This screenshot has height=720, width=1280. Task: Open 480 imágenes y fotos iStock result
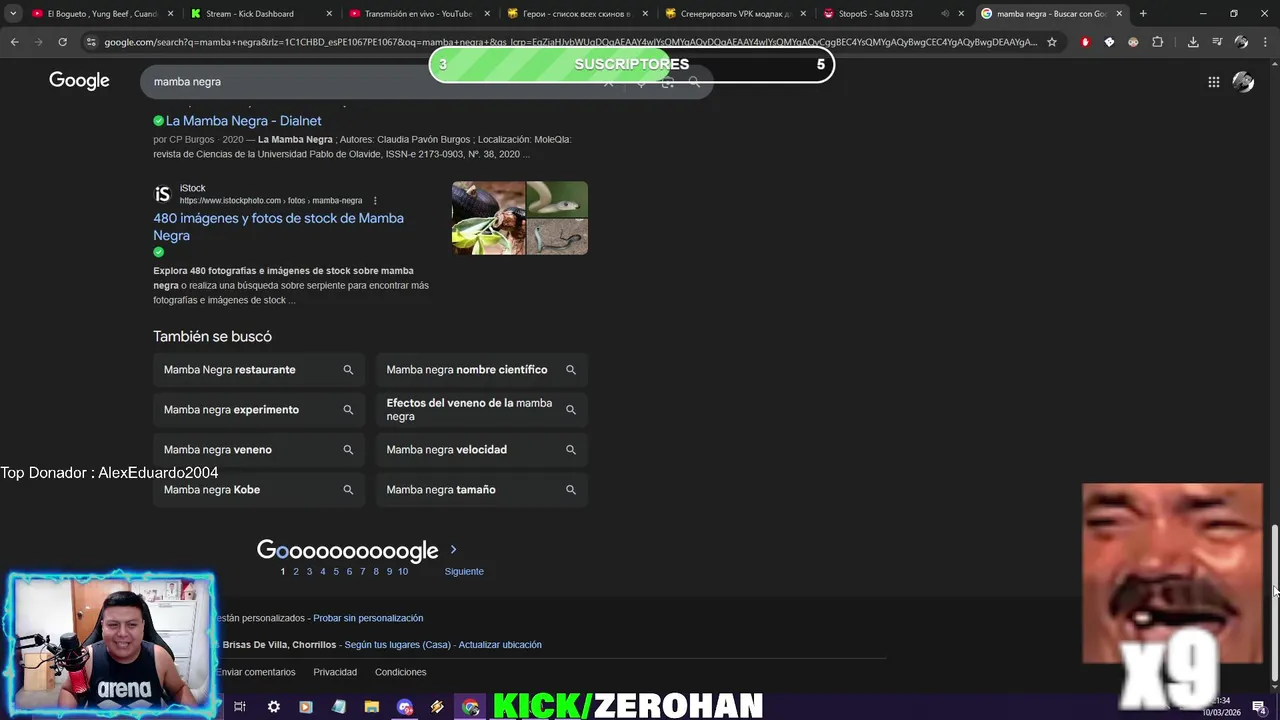[278, 227]
